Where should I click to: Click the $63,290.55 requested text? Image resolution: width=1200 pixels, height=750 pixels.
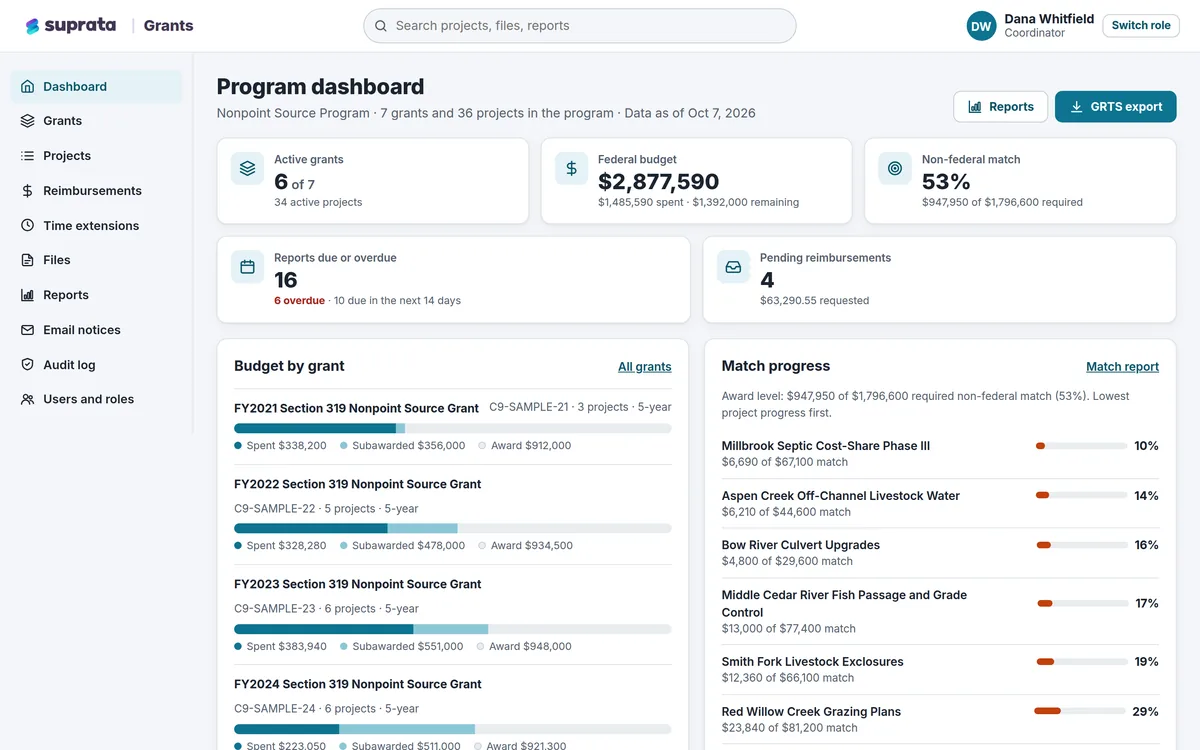tap(814, 300)
